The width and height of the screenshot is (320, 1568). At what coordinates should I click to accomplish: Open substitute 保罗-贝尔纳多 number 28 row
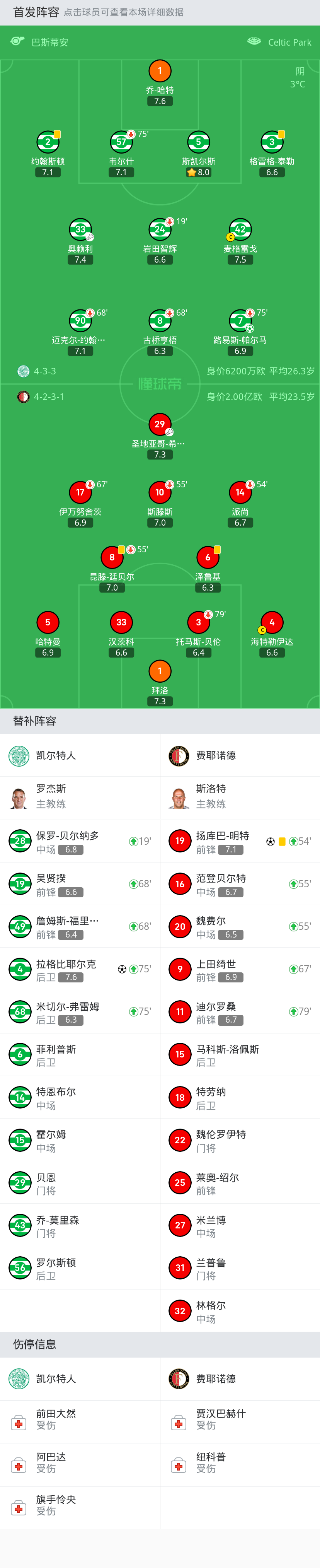coord(80,841)
